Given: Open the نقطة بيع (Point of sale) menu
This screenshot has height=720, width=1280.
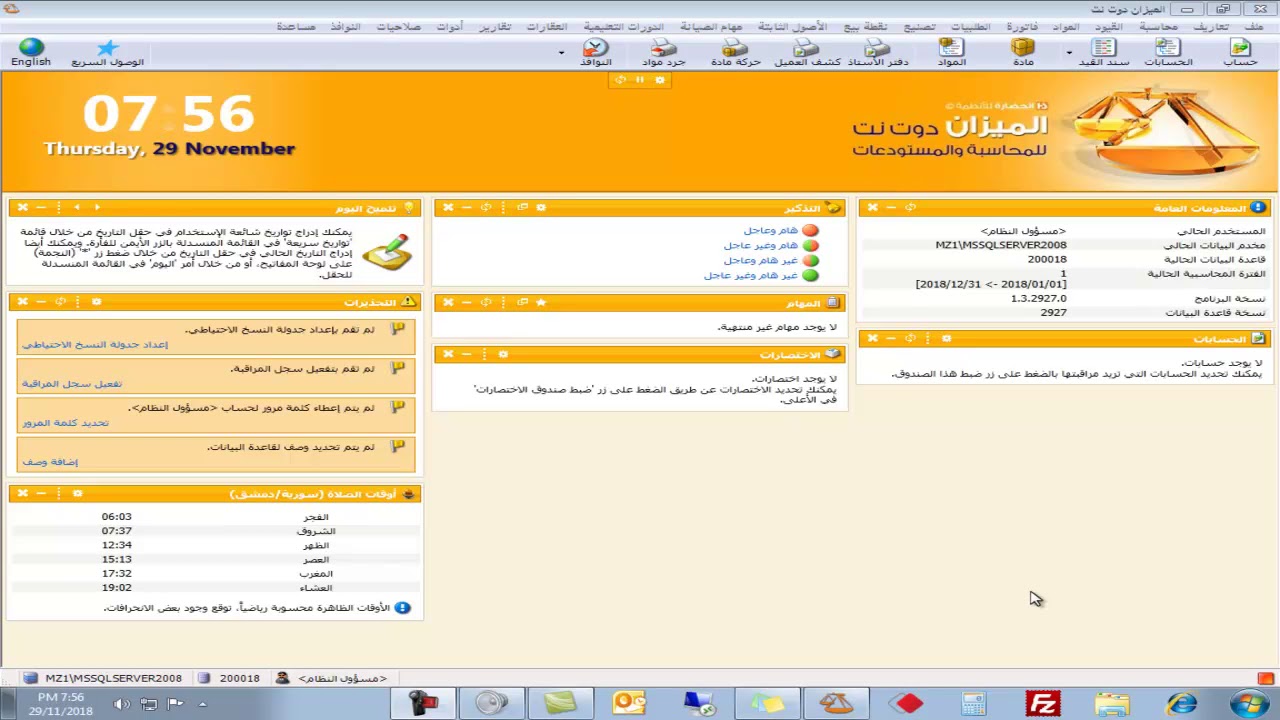Looking at the screenshot, I should click(x=864, y=26).
